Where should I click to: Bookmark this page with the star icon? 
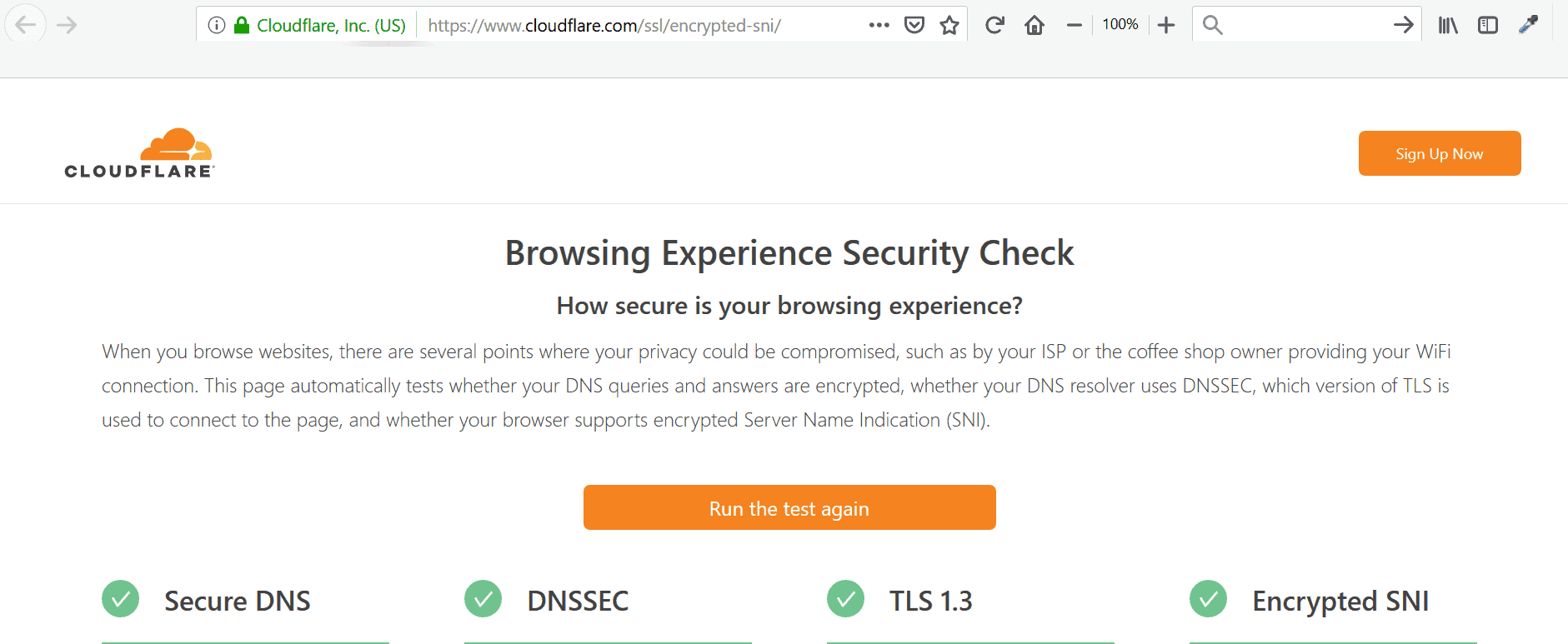[949, 25]
